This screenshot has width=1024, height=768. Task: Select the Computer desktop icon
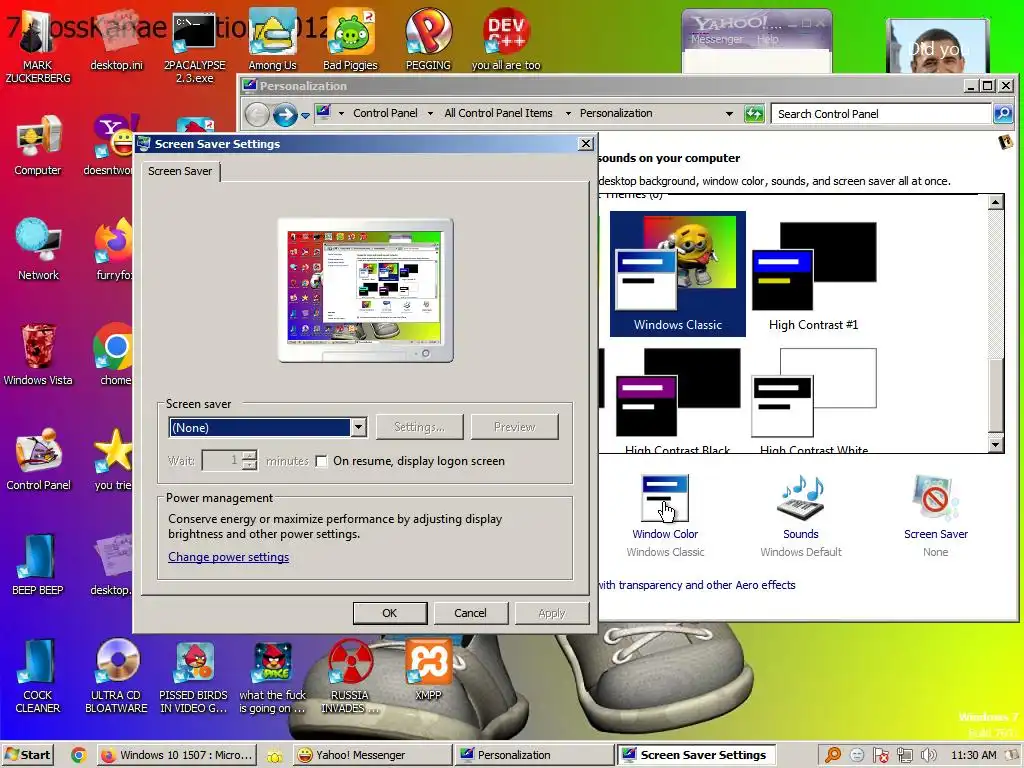point(38,145)
